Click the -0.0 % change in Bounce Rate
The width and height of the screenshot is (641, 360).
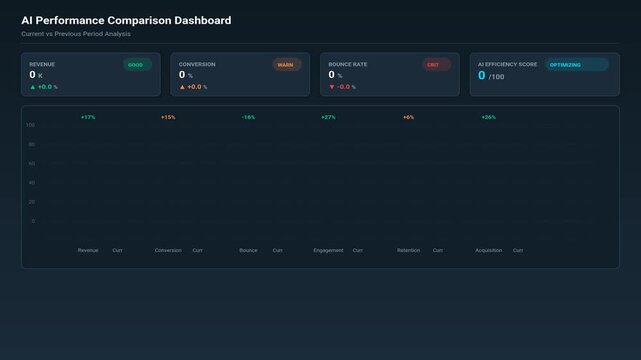coord(347,87)
